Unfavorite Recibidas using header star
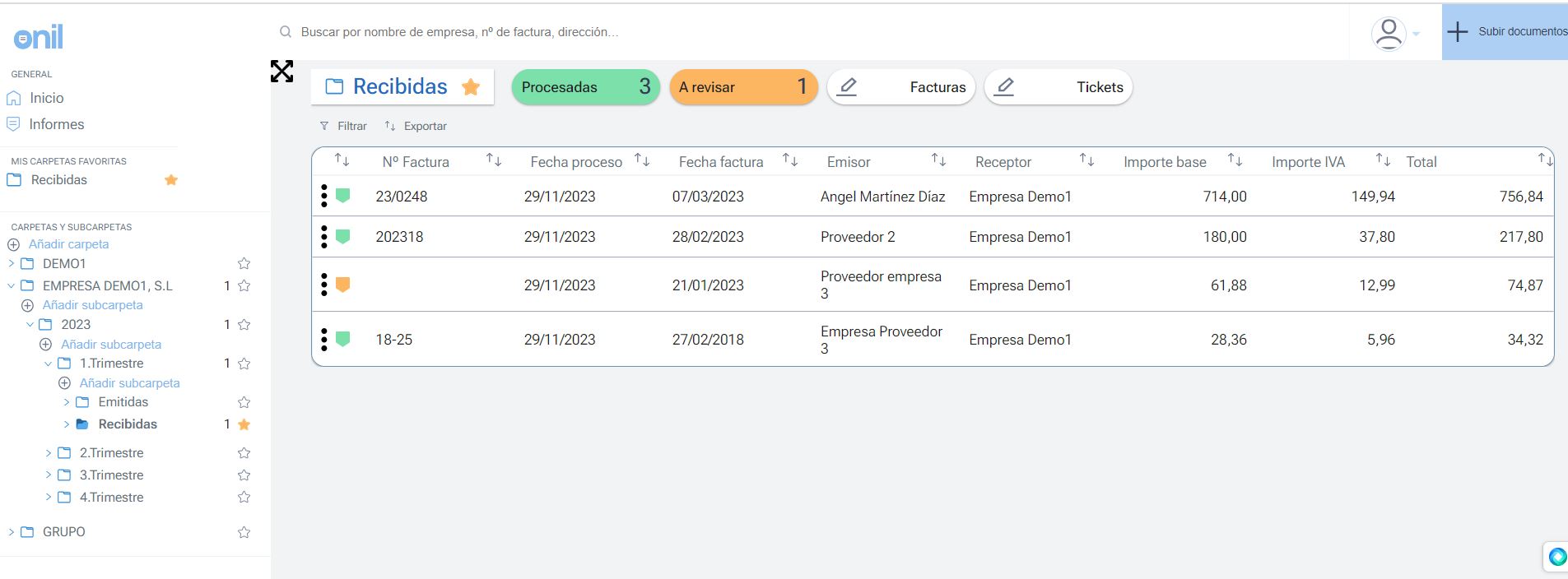Viewport: 1568px width, 579px height. point(471,87)
